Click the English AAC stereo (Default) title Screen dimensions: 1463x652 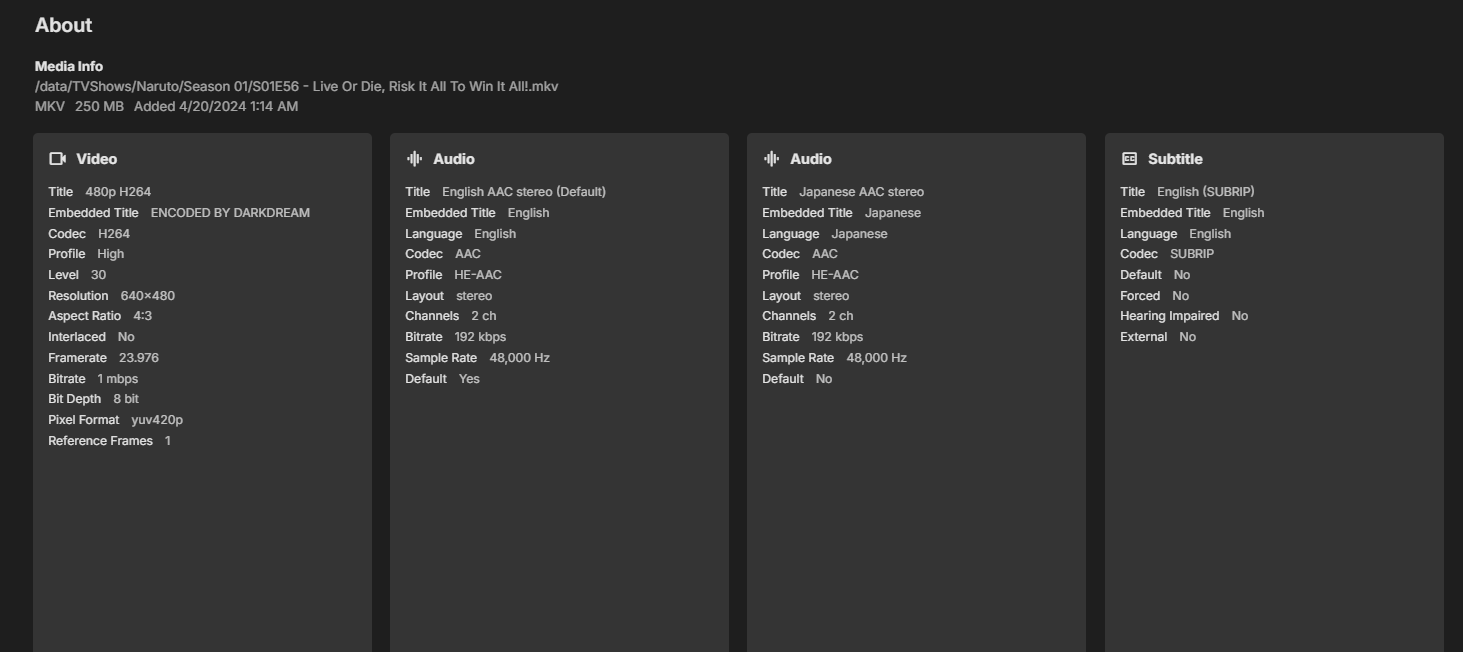pyautogui.click(x=524, y=192)
